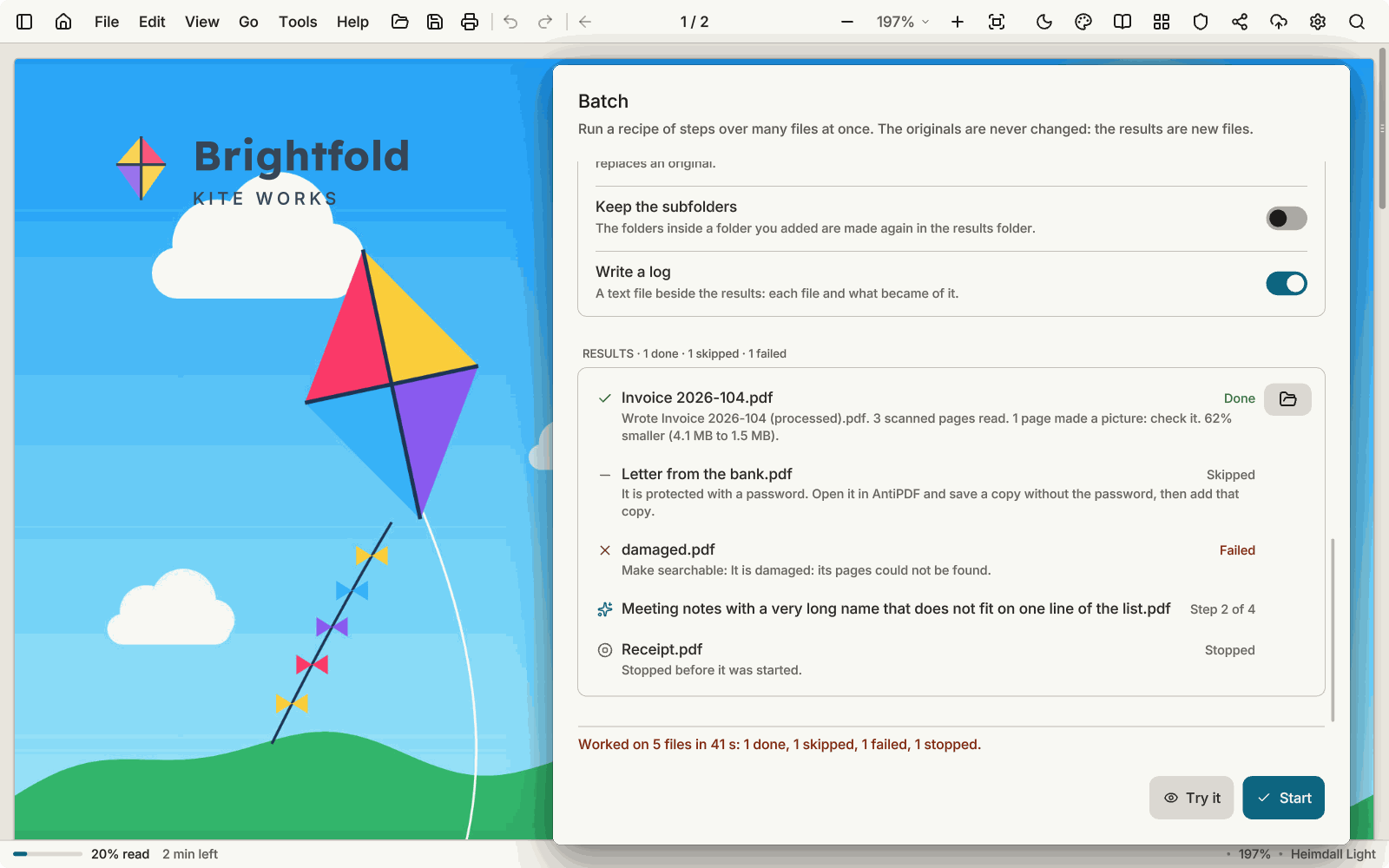1389x868 pixels.
Task: Open settings with the gear icon
Action: coord(1318,22)
